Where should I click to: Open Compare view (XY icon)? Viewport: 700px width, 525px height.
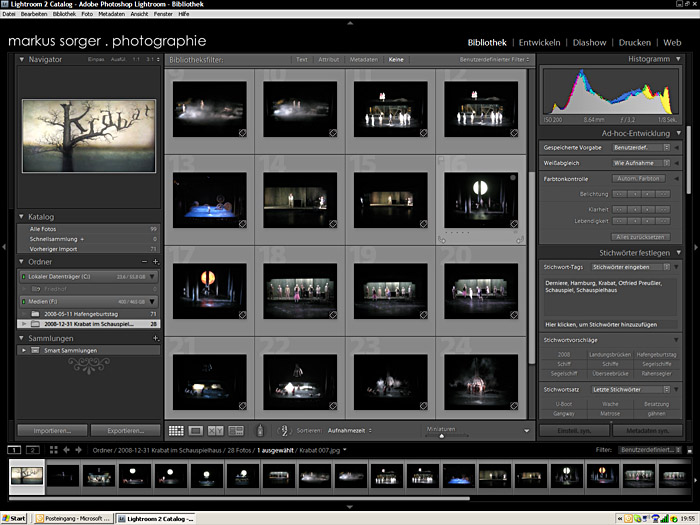(216, 430)
